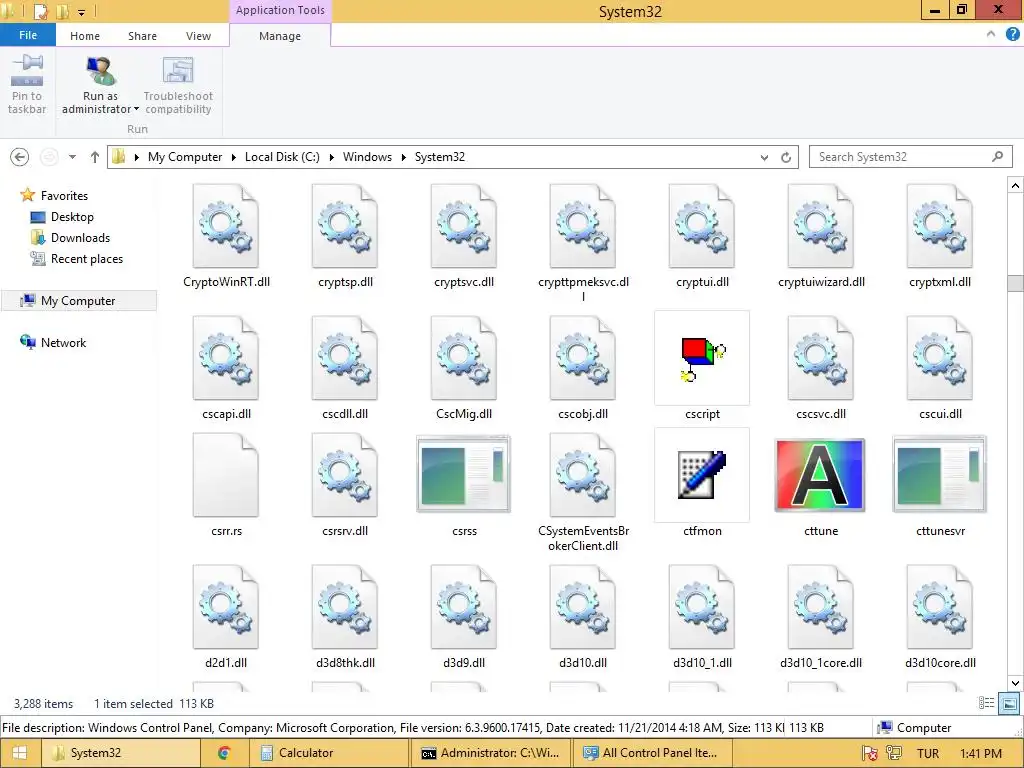Go up one folder level
The width and height of the screenshot is (1024, 768).
tap(95, 157)
